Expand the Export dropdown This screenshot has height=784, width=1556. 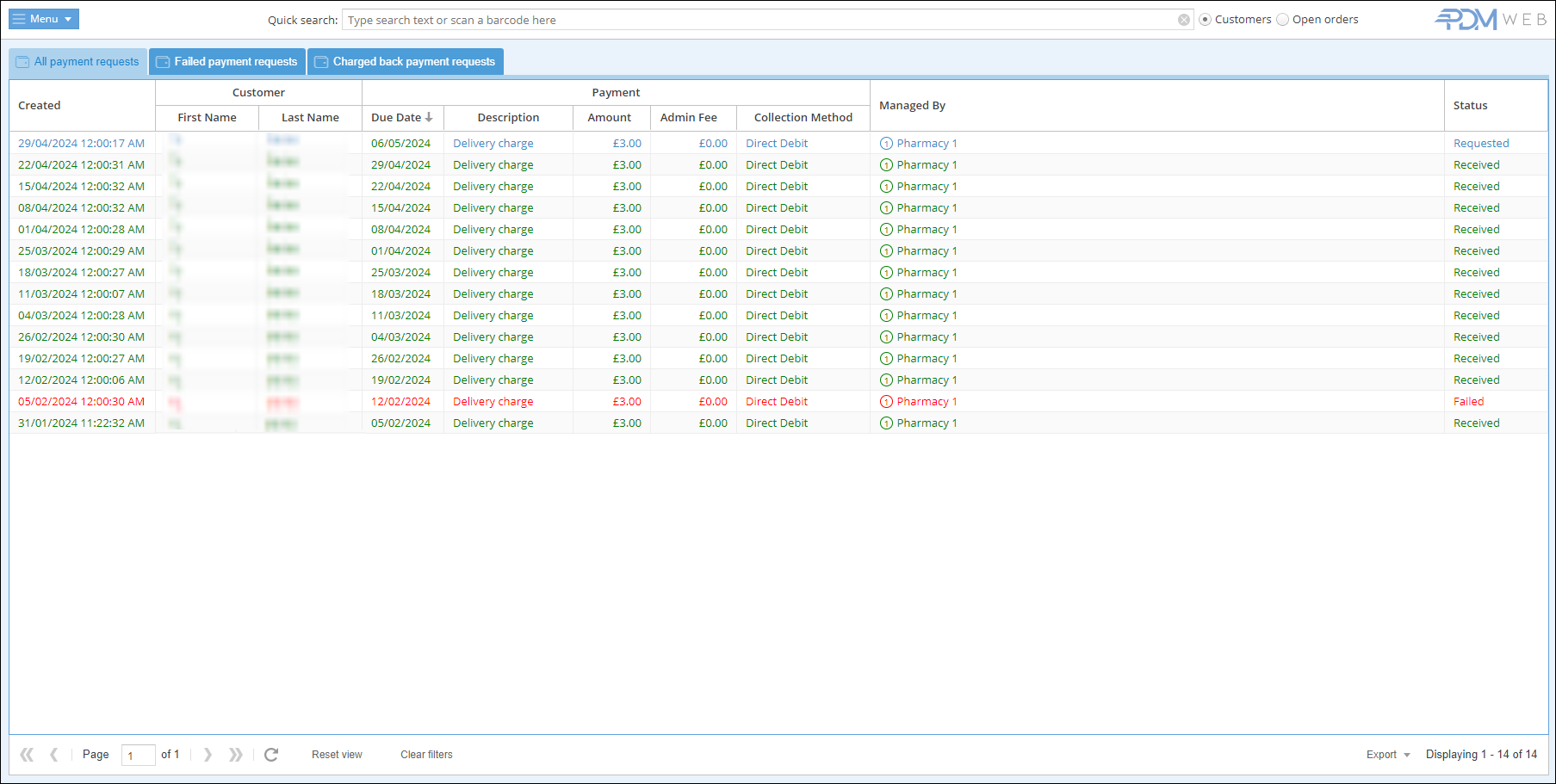pos(1388,755)
